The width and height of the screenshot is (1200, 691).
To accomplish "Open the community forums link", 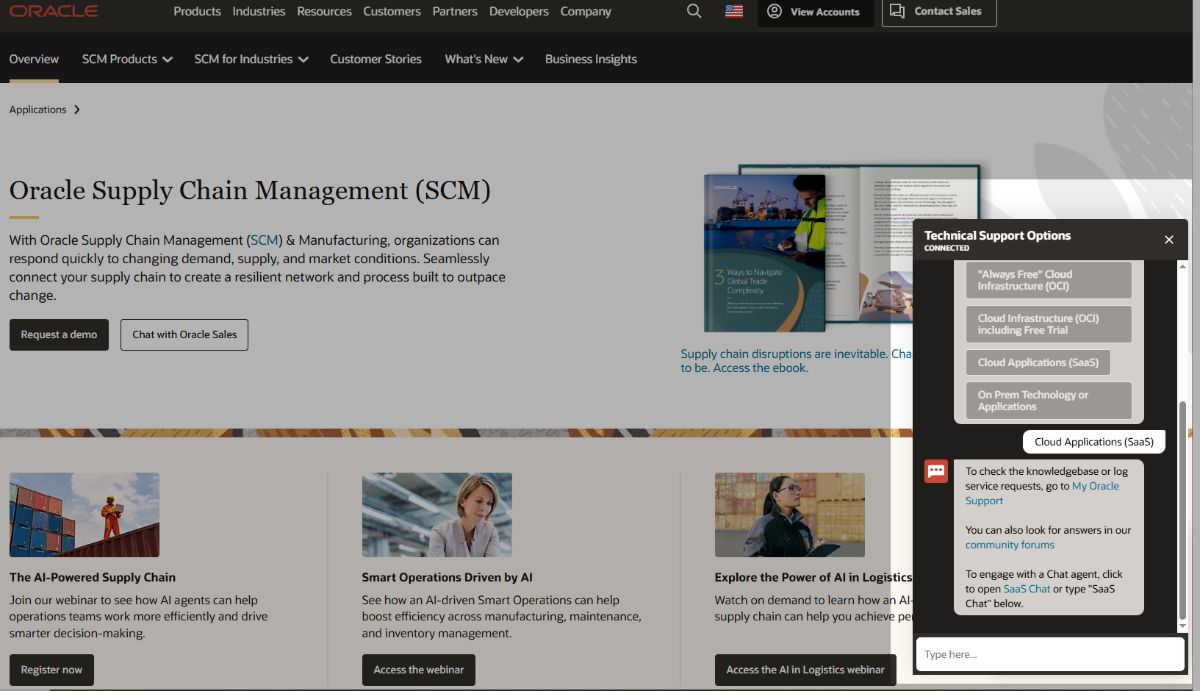I will click(1010, 545).
